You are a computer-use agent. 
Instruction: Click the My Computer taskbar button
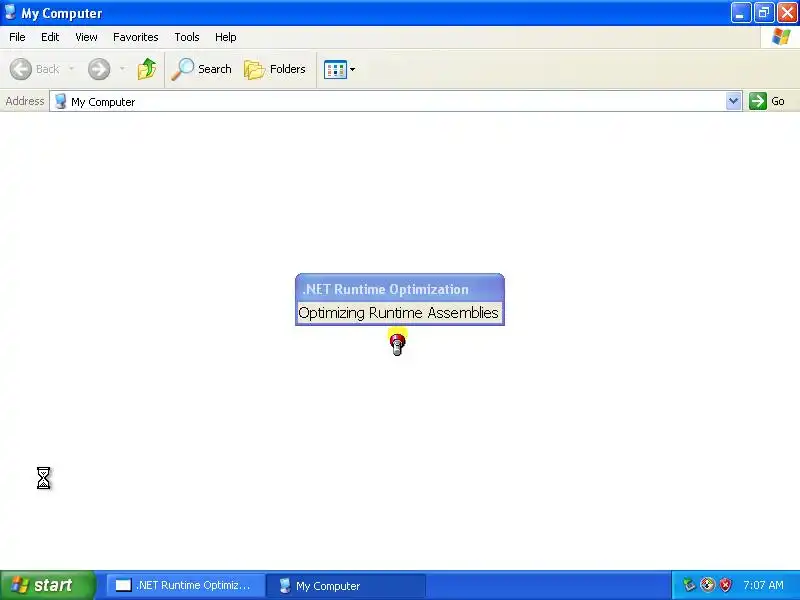pos(346,586)
